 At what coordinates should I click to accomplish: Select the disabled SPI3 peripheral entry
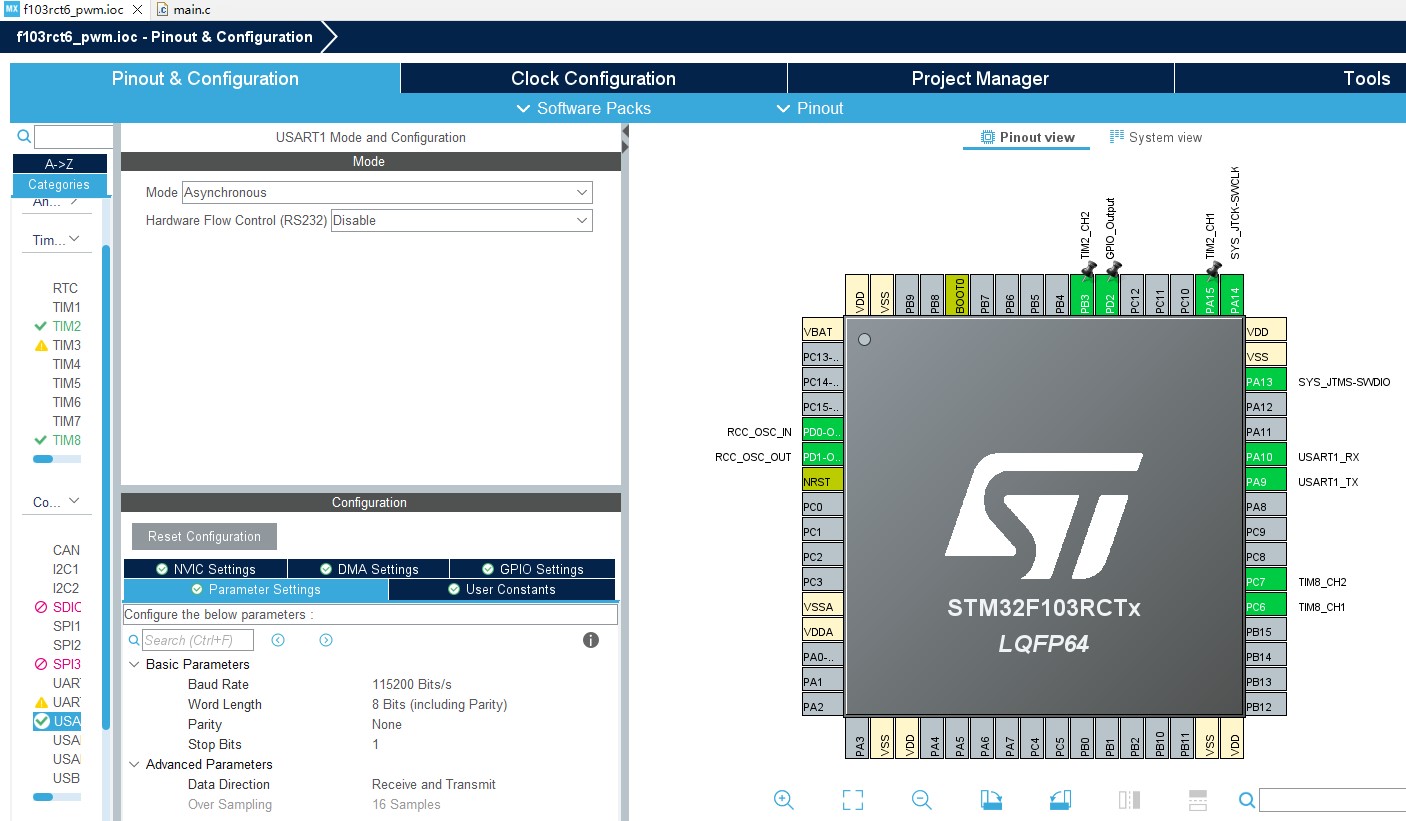tap(66, 664)
